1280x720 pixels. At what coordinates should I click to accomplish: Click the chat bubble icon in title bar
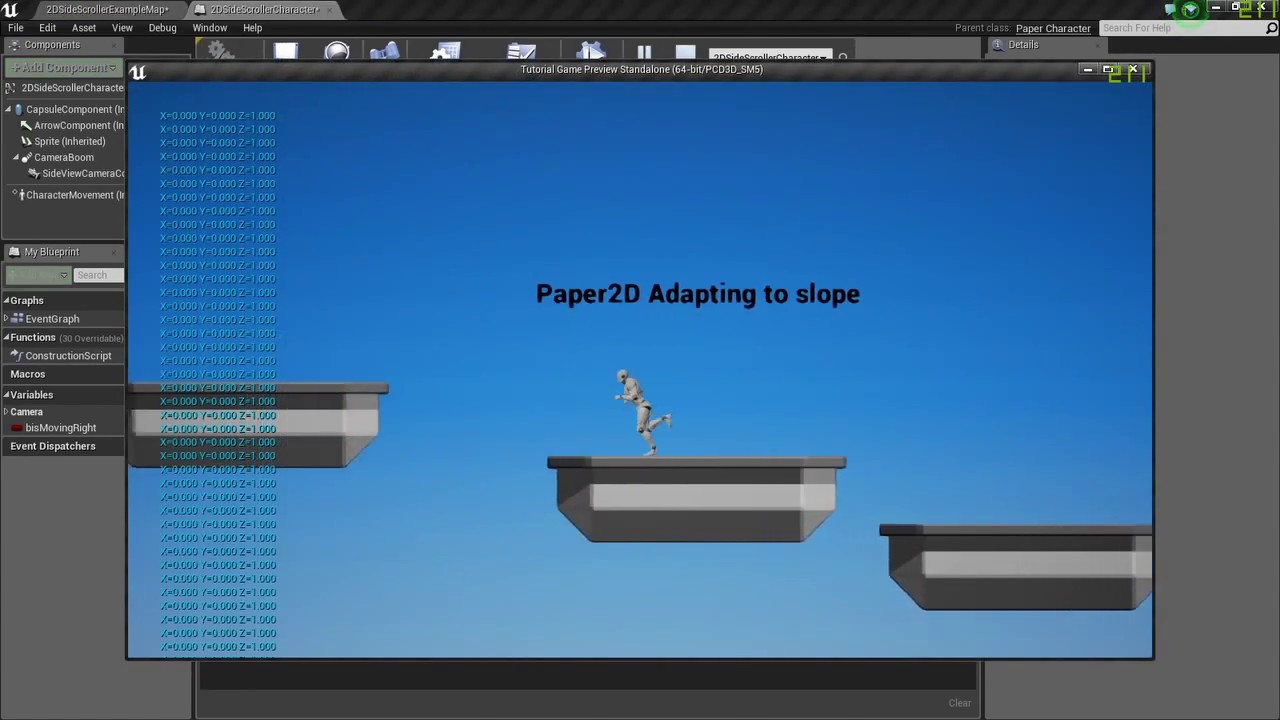[x=1170, y=9]
